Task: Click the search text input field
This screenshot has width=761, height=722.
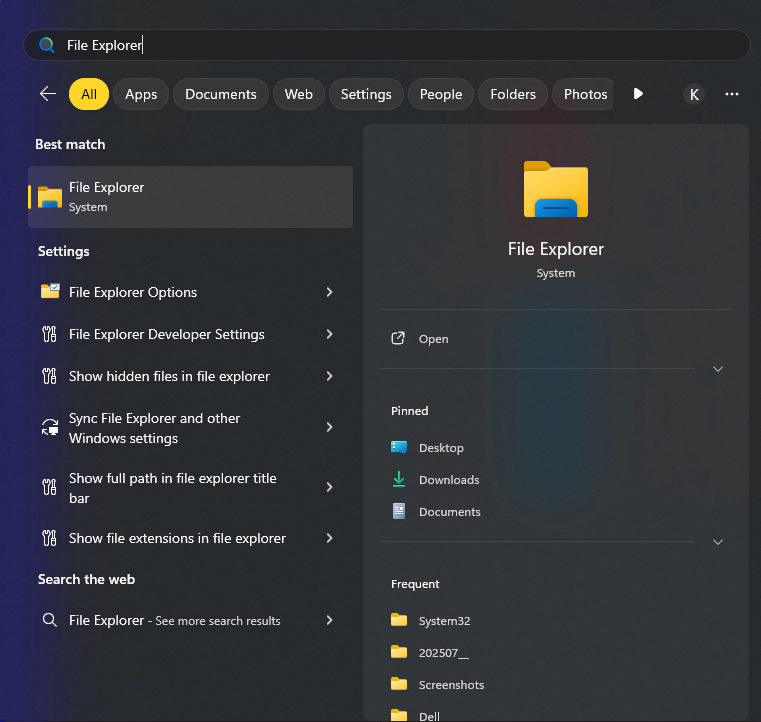Action: [387, 45]
